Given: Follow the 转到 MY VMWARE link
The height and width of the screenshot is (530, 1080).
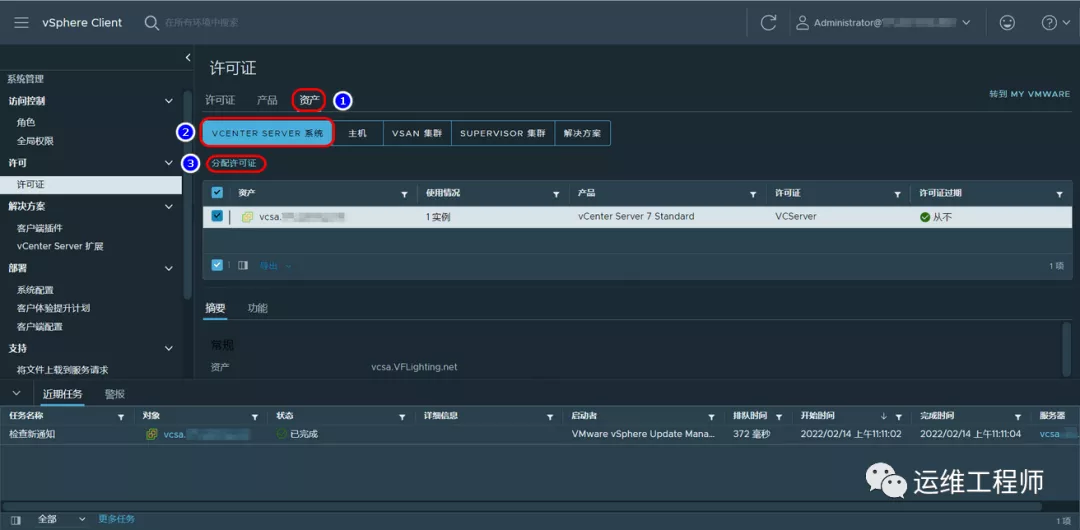Looking at the screenshot, I should pos(1029,94).
